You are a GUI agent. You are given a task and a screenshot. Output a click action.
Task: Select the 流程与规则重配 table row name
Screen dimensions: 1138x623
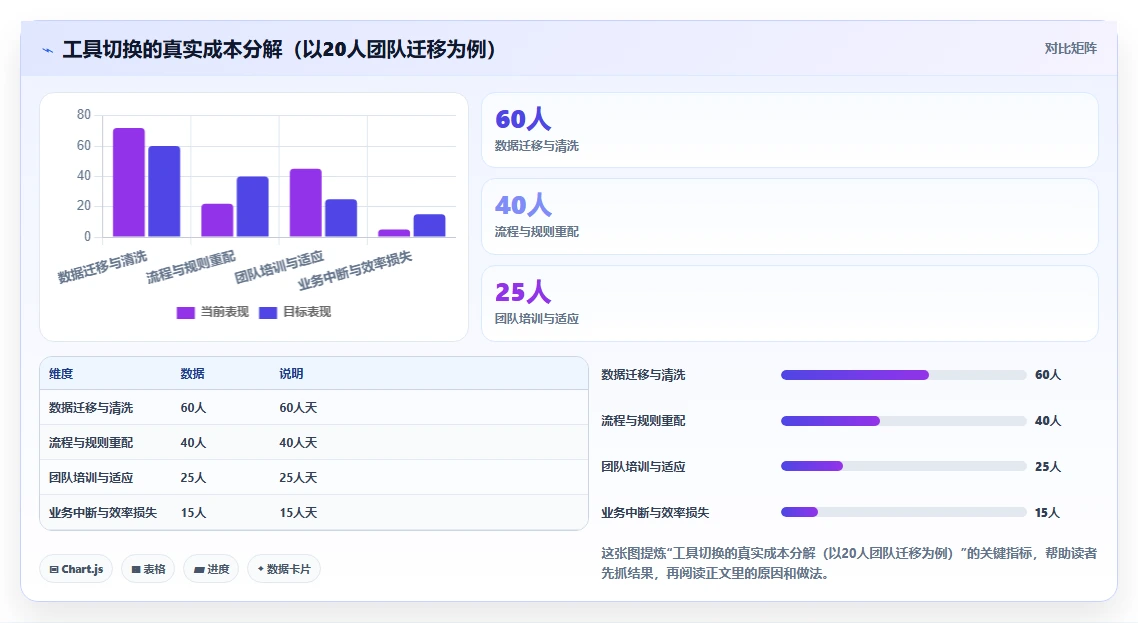[91, 443]
